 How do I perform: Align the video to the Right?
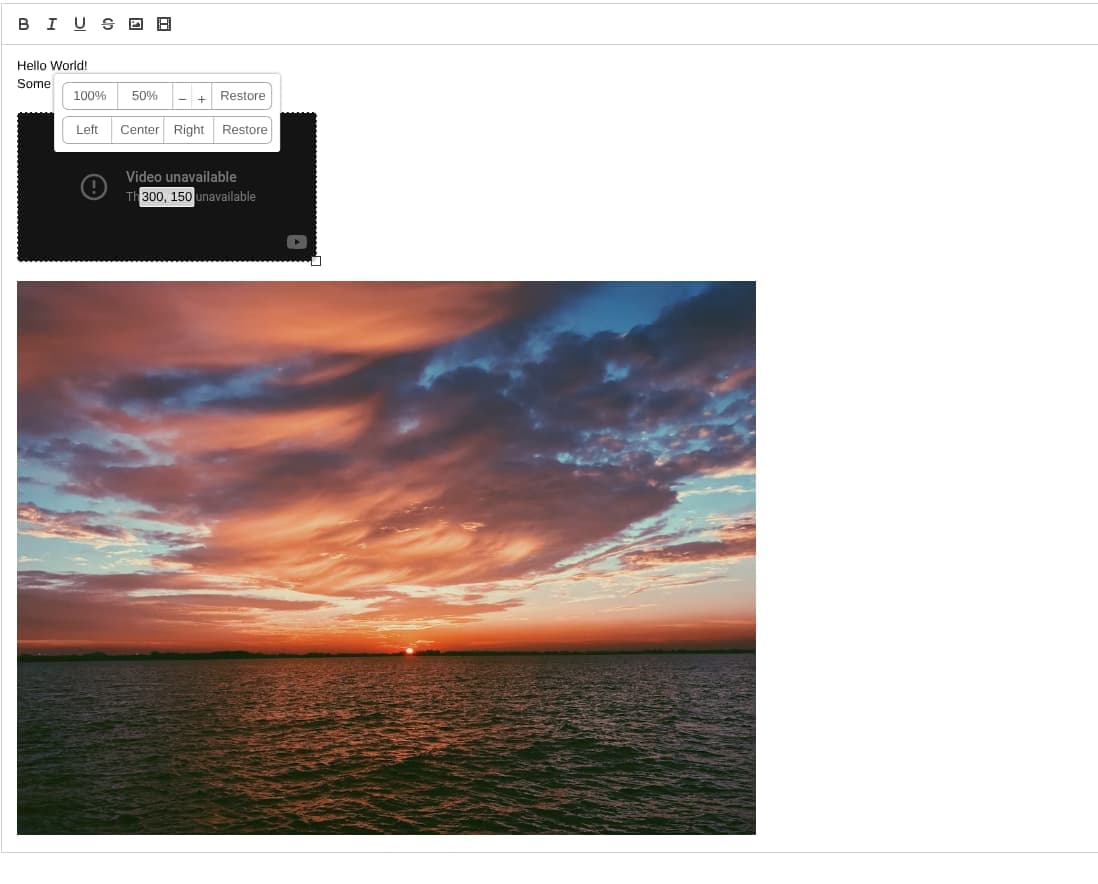(188, 129)
